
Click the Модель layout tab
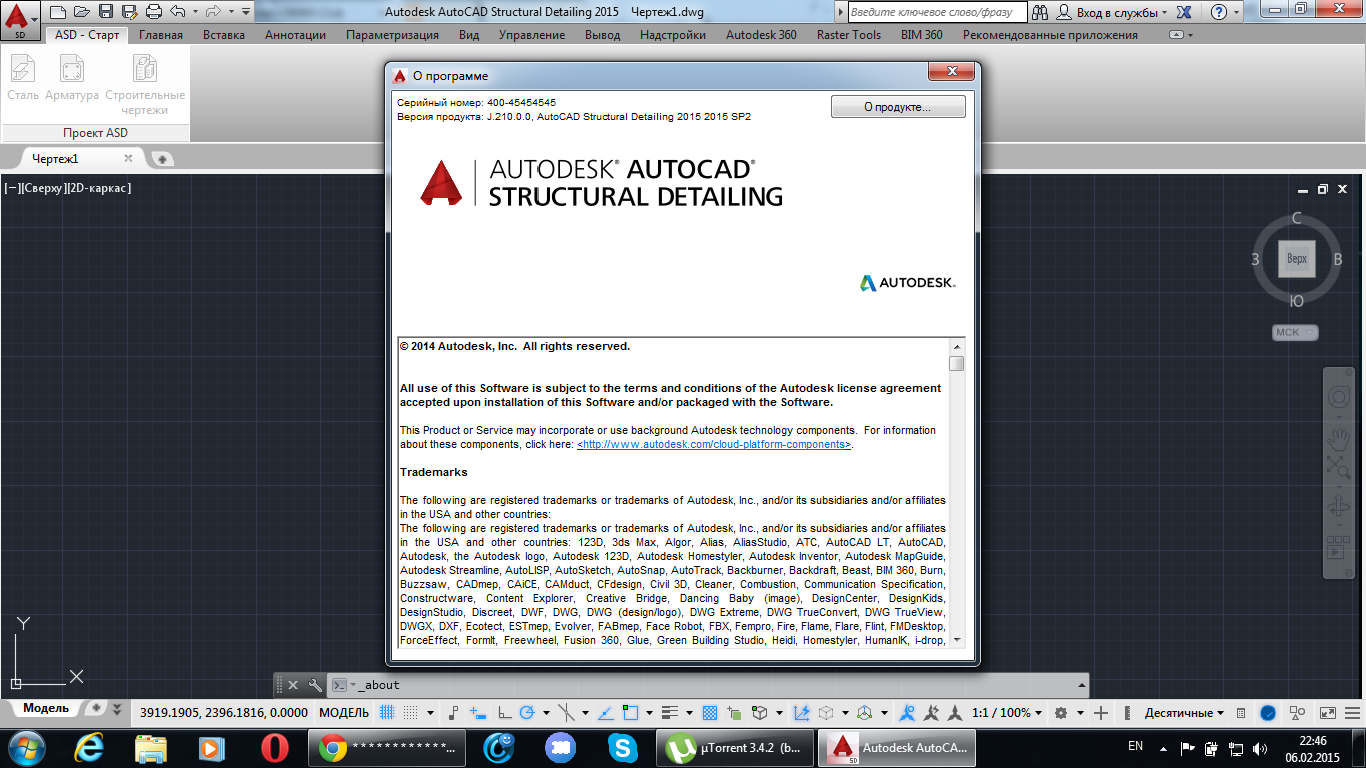(x=46, y=708)
